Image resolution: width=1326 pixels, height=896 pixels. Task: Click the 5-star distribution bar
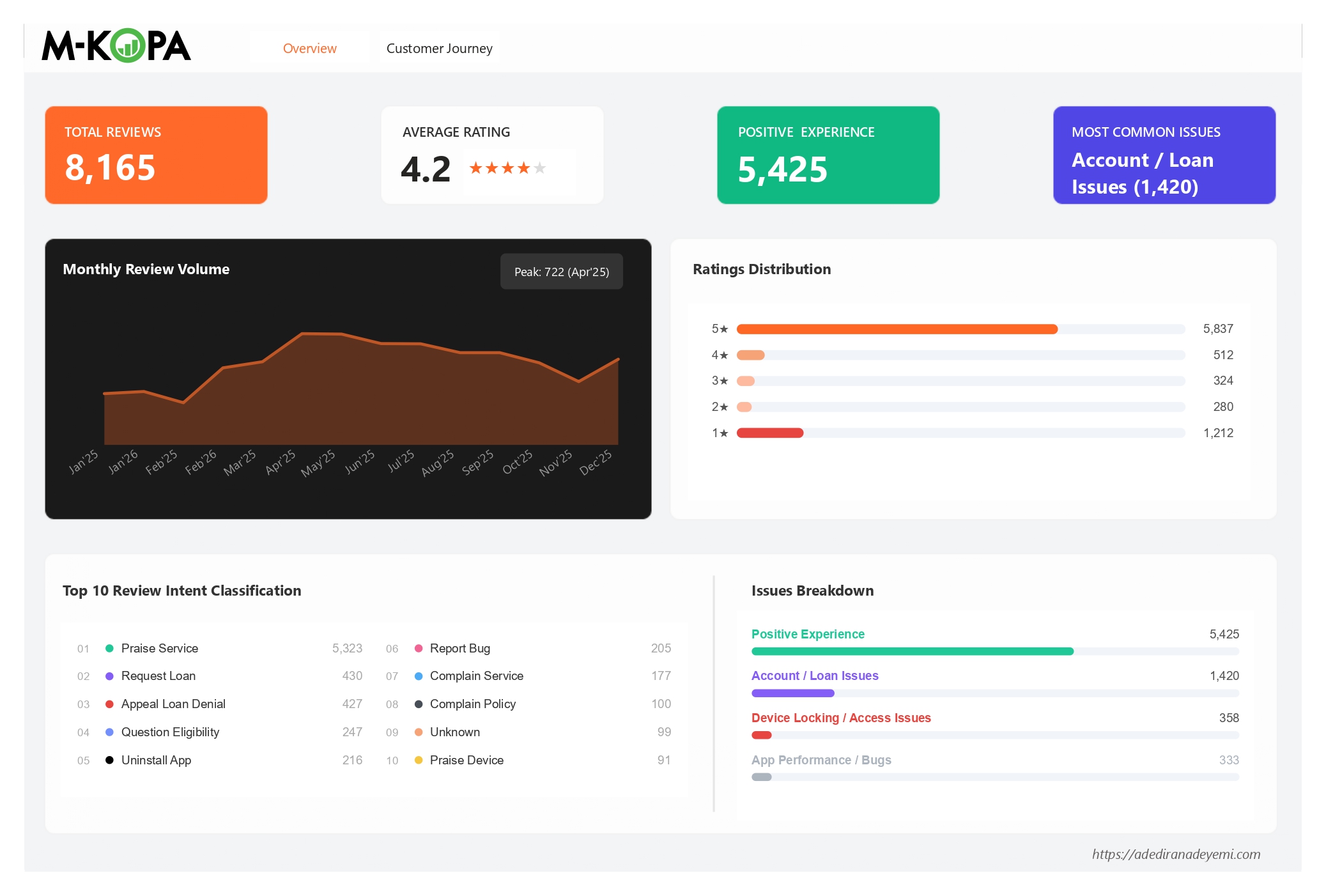point(895,328)
